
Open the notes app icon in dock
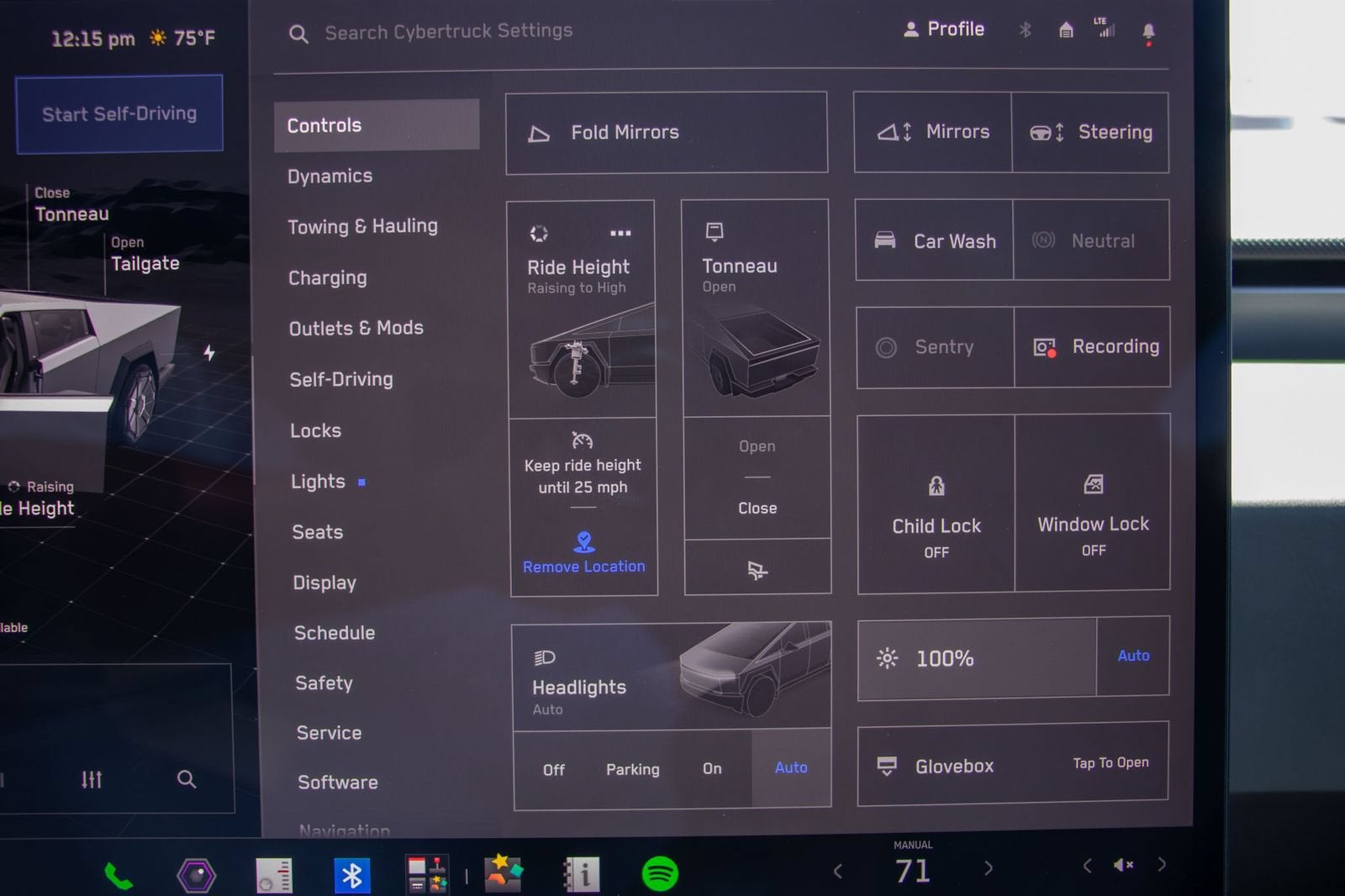(x=274, y=876)
